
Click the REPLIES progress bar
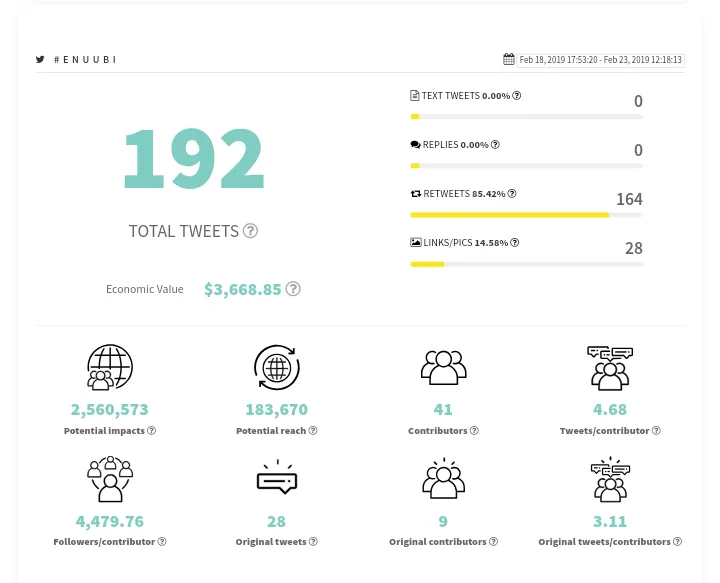pos(527,166)
